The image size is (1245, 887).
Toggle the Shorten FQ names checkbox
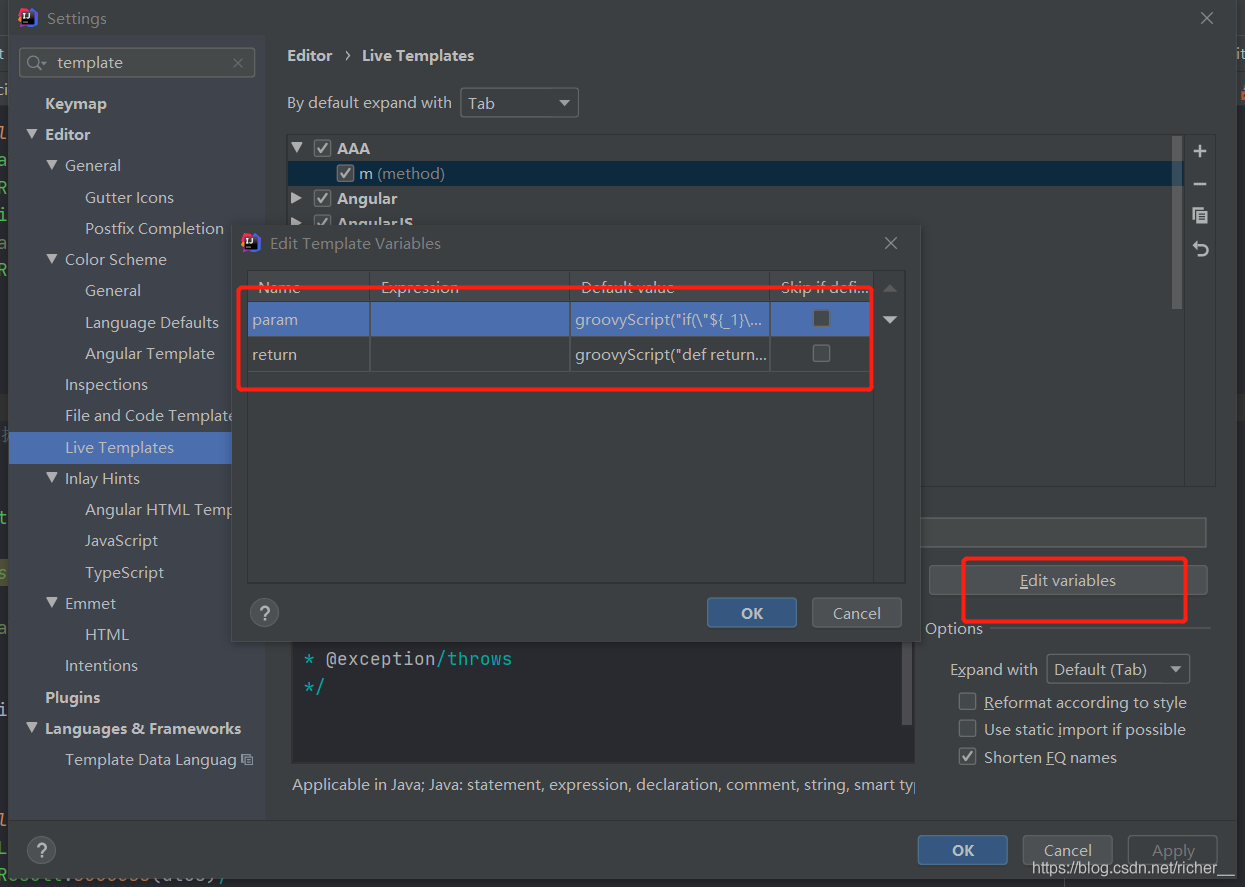pos(967,757)
